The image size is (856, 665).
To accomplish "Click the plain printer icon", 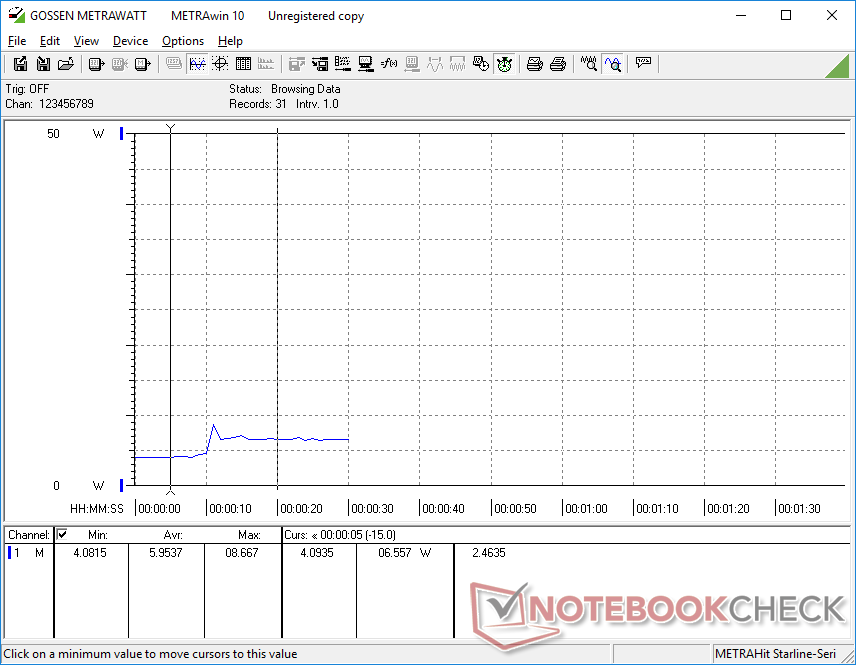I will pos(558,64).
